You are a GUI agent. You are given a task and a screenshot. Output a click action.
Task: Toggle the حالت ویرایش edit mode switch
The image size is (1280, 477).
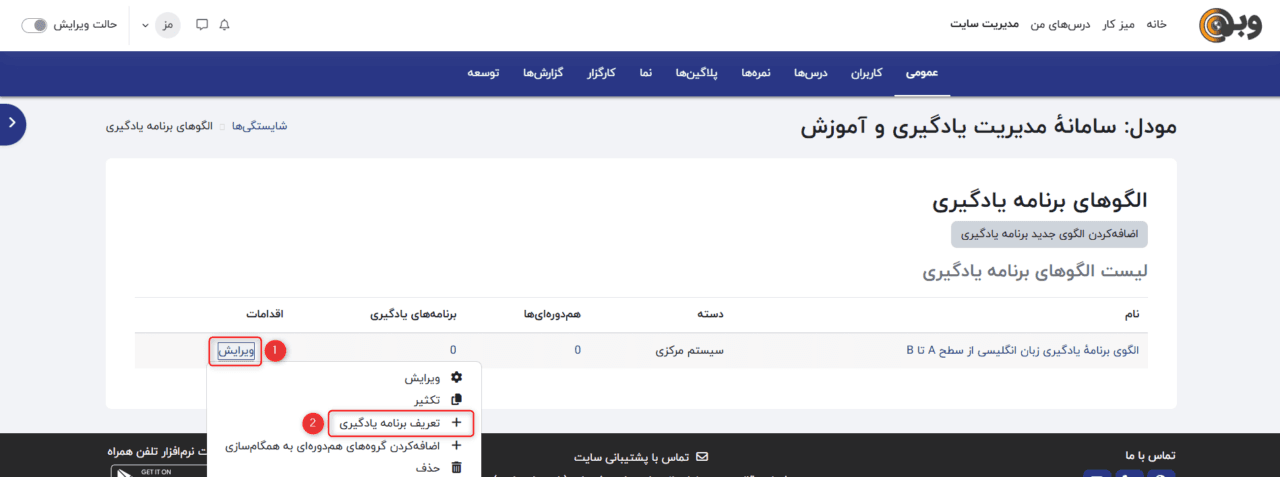tap(35, 24)
